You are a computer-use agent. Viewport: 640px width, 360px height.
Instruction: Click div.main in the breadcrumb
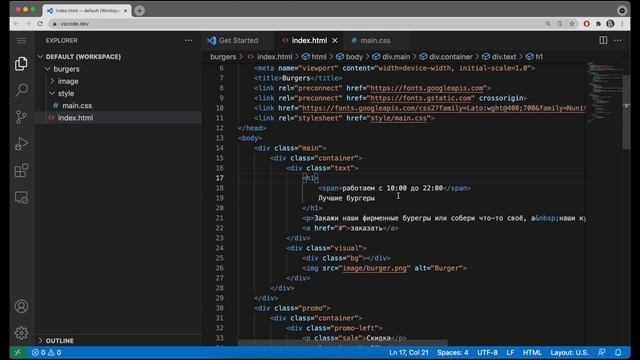point(396,57)
